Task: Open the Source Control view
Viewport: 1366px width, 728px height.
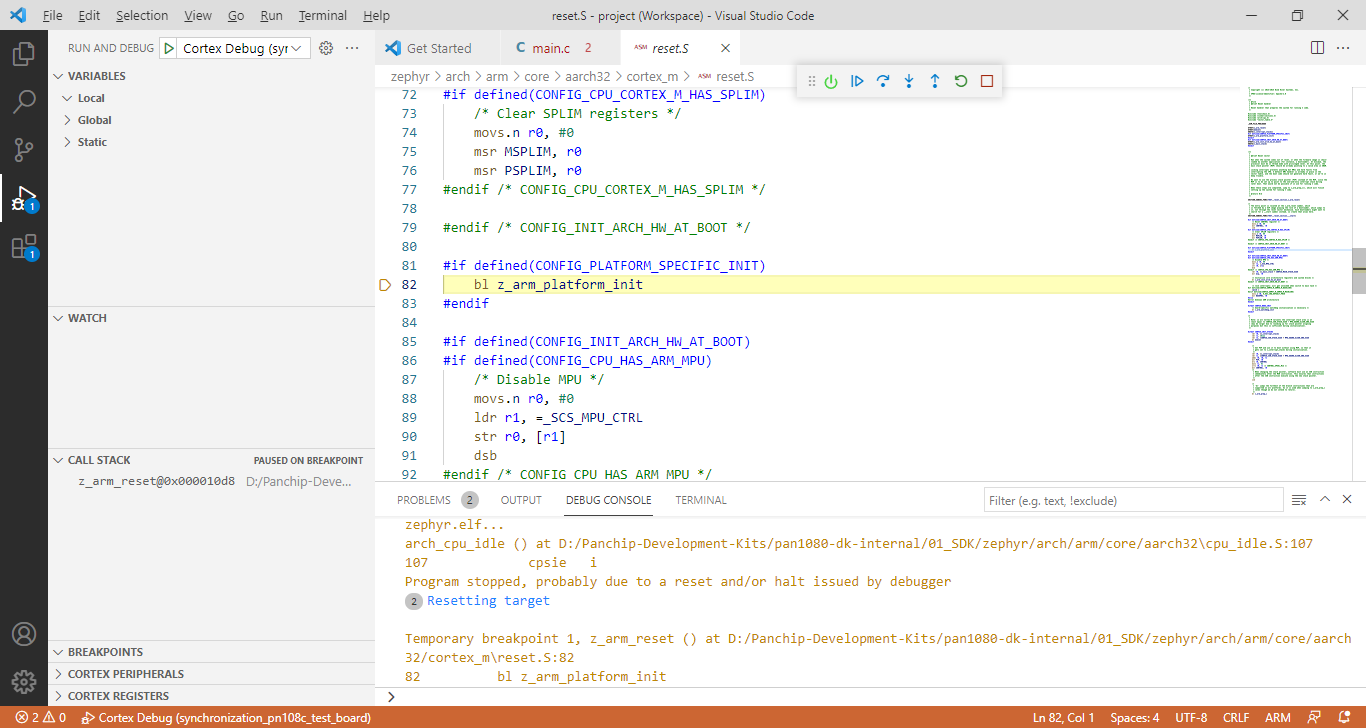Action: (24, 149)
